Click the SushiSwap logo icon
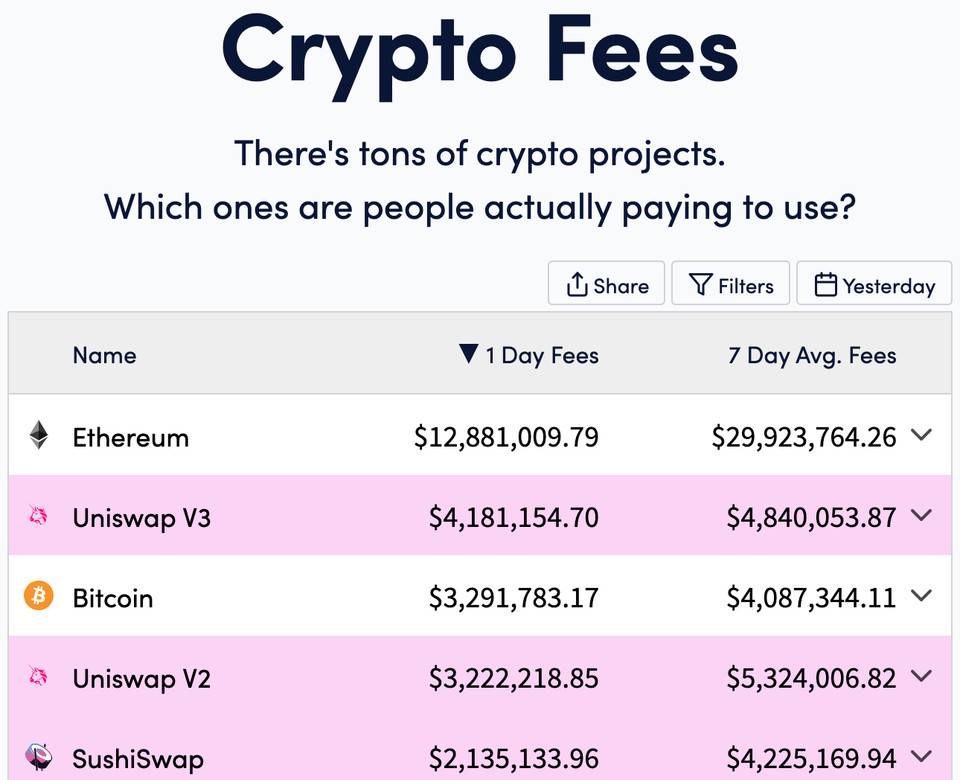The image size is (960, 780). (38, 757)
